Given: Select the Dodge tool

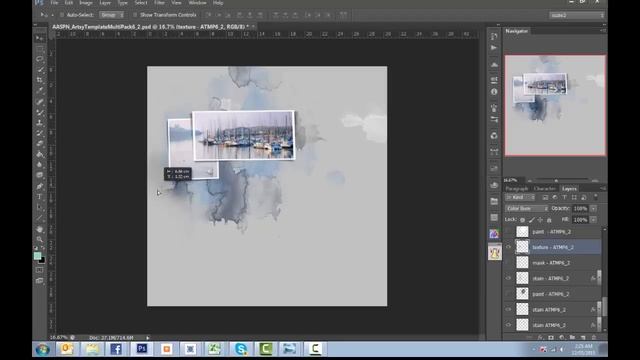Looking at the screenshot, I should tap(40, 175).
